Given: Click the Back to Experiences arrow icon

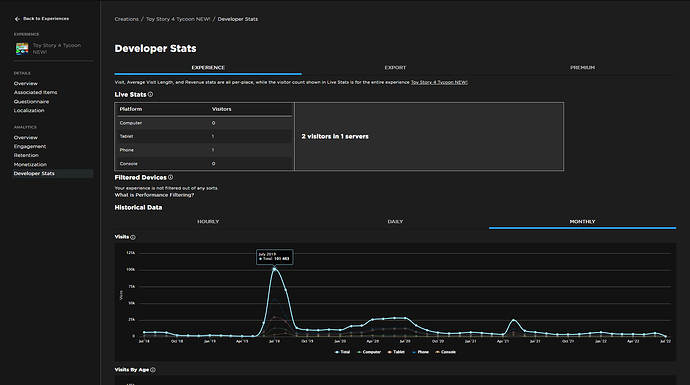Looking at the screenshot, I should [x=17, y=19].
